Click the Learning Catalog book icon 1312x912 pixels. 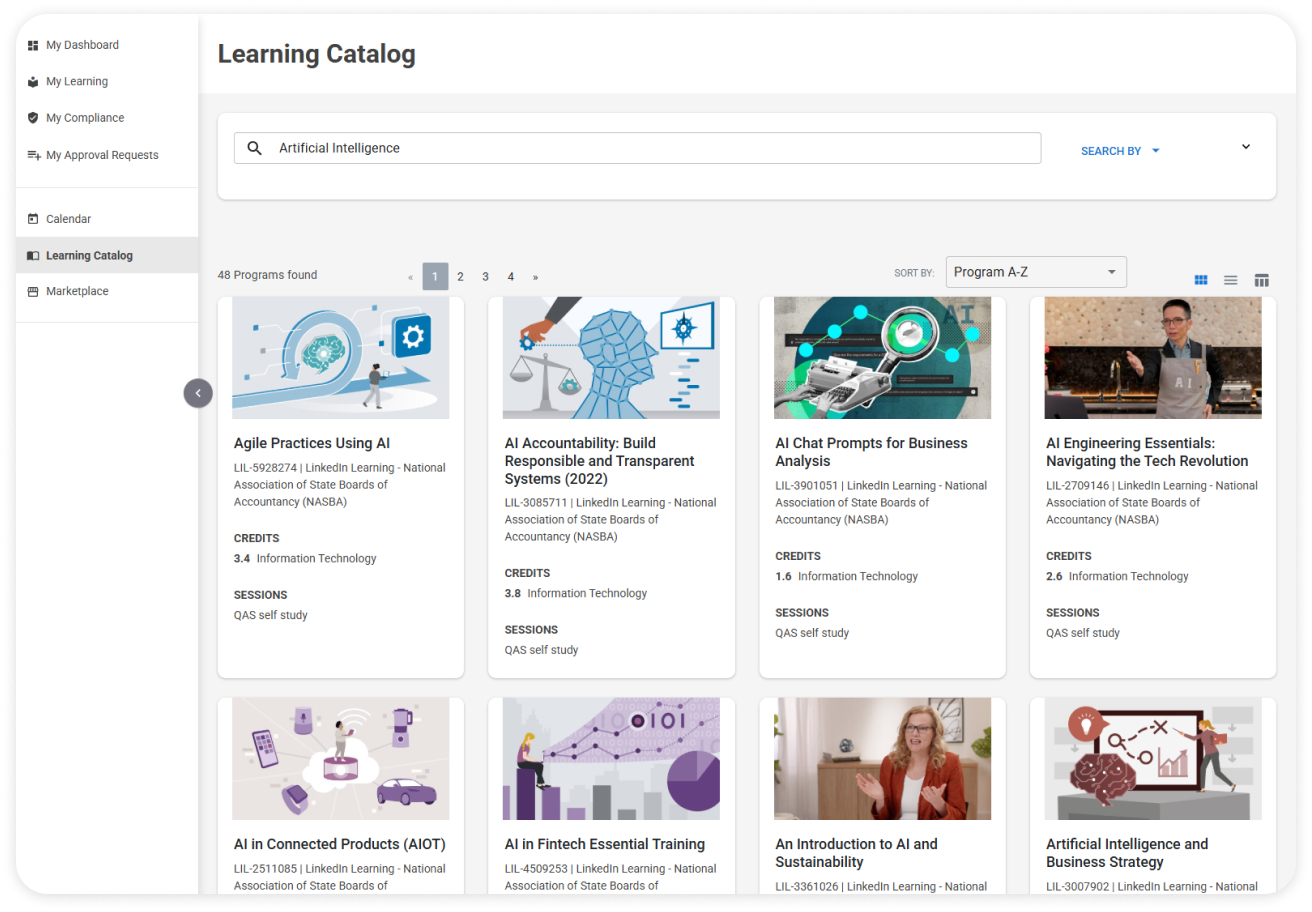pyautogui.click(x=33, y=256)
